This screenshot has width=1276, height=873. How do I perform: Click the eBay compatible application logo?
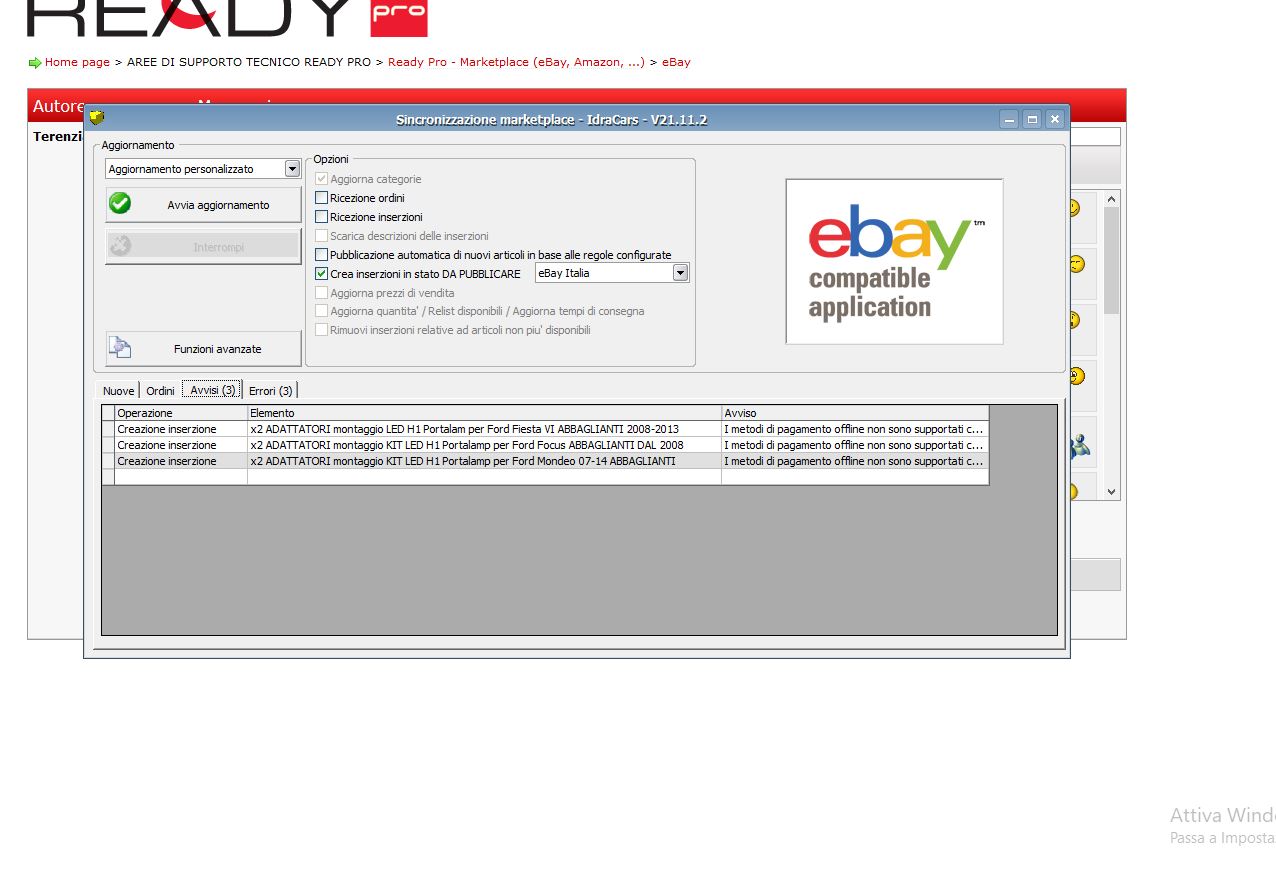[x=894, y=262]
